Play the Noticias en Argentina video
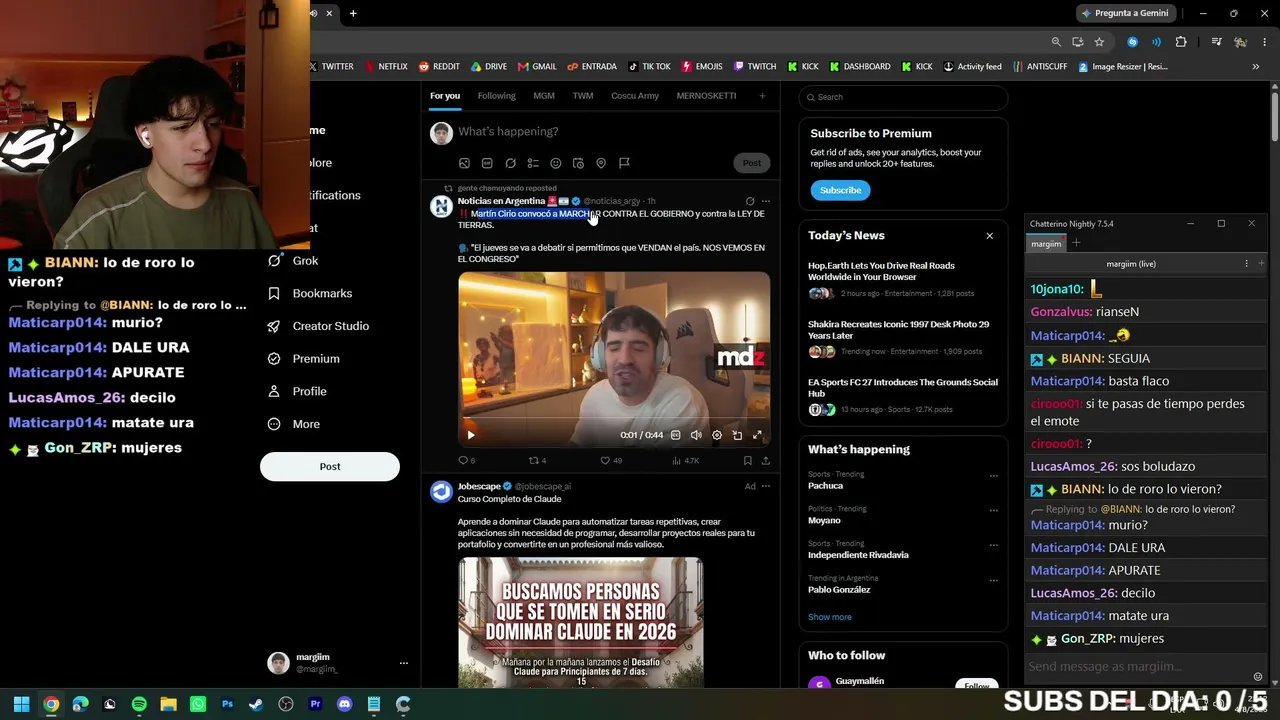This screenshot has width=1280, height=720. tap(471, 435)
